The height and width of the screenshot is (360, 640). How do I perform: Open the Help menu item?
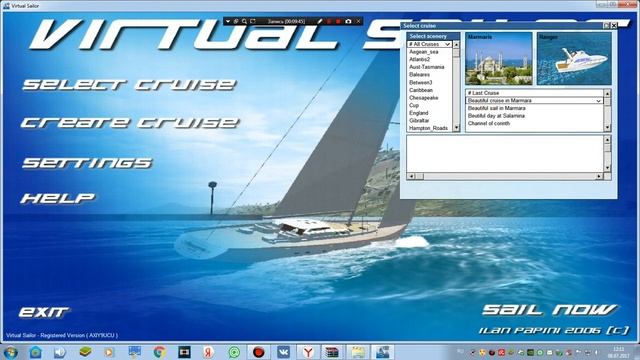click(58, 198)
